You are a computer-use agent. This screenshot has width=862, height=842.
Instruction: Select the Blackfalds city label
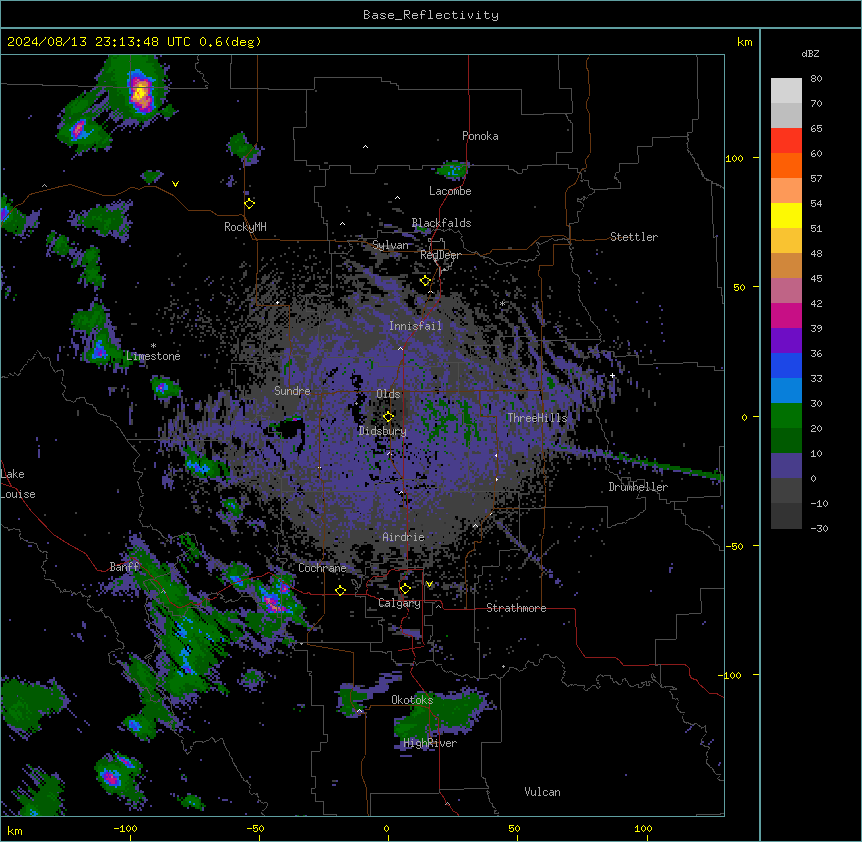coord(441,223)
